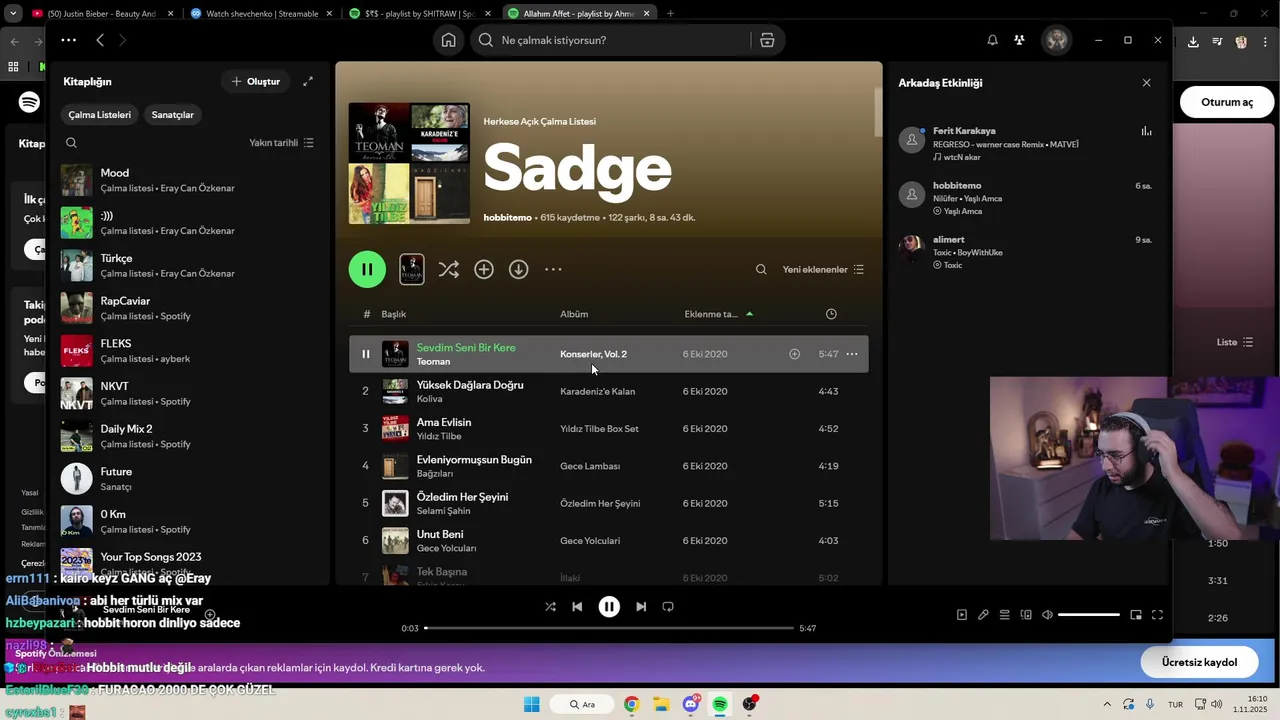Open the miniplayer icon
The image size is (1280, 720).
[1136, 615]
